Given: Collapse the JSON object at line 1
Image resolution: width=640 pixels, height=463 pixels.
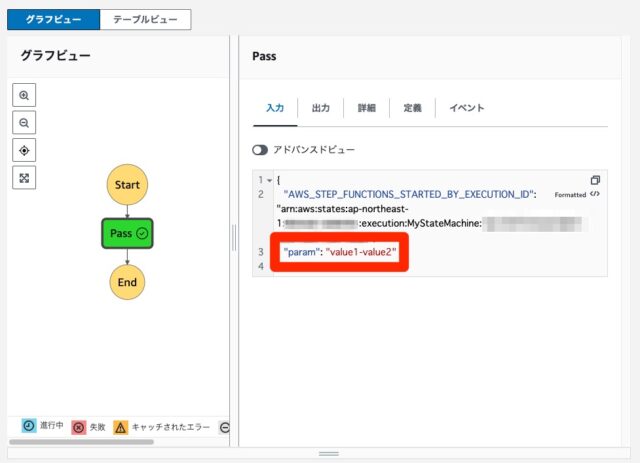Looking at the screenshot, I should point(269,180).
